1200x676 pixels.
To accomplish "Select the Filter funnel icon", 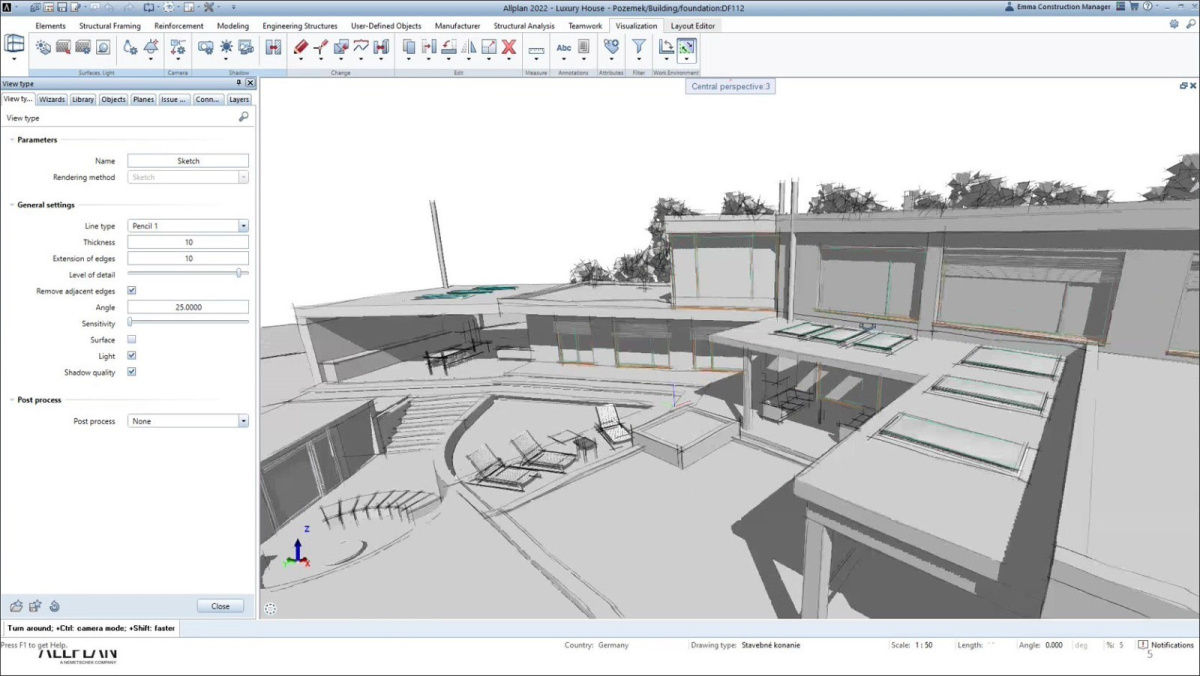I will pos(638,47).
